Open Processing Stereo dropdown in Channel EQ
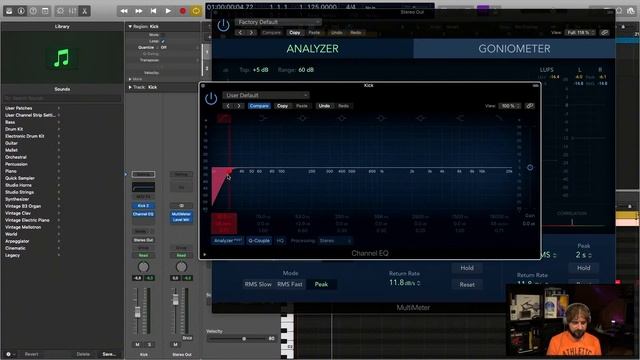Image resolution: width=640 pixels, height=360 pixels. click(x=335, y=241)
